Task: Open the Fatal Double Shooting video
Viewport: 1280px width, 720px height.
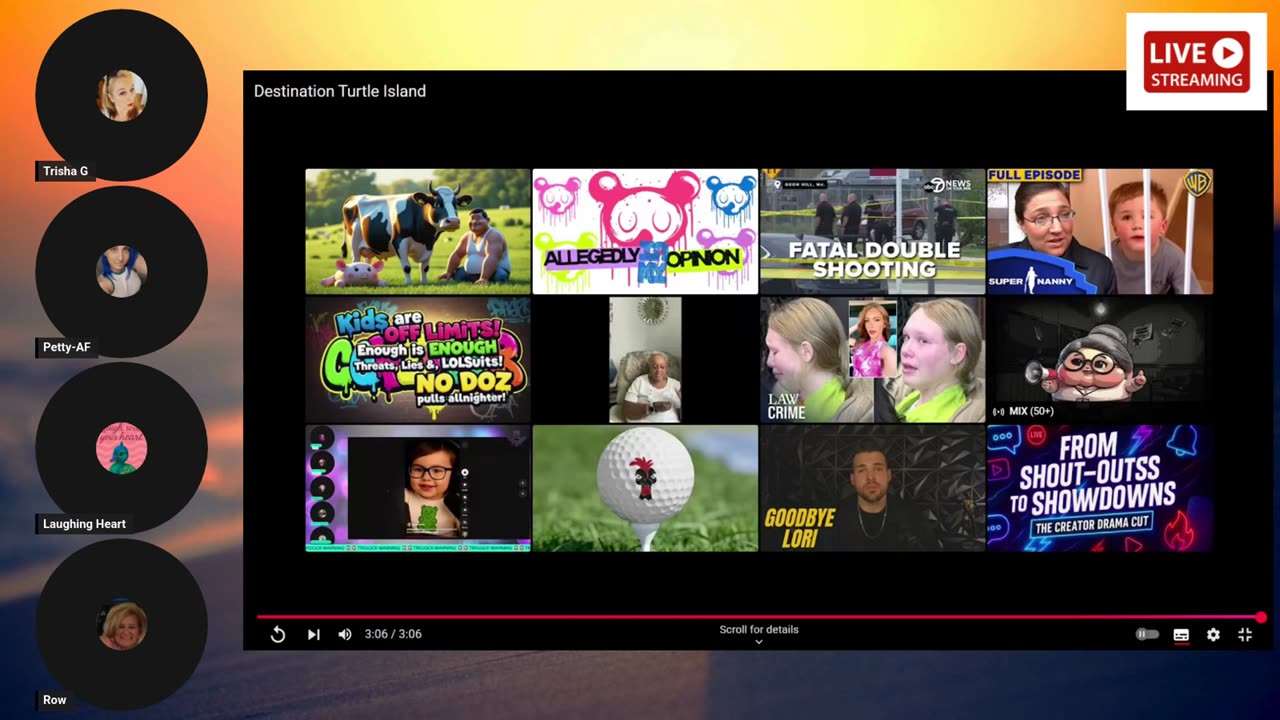Action: point(872,231)
